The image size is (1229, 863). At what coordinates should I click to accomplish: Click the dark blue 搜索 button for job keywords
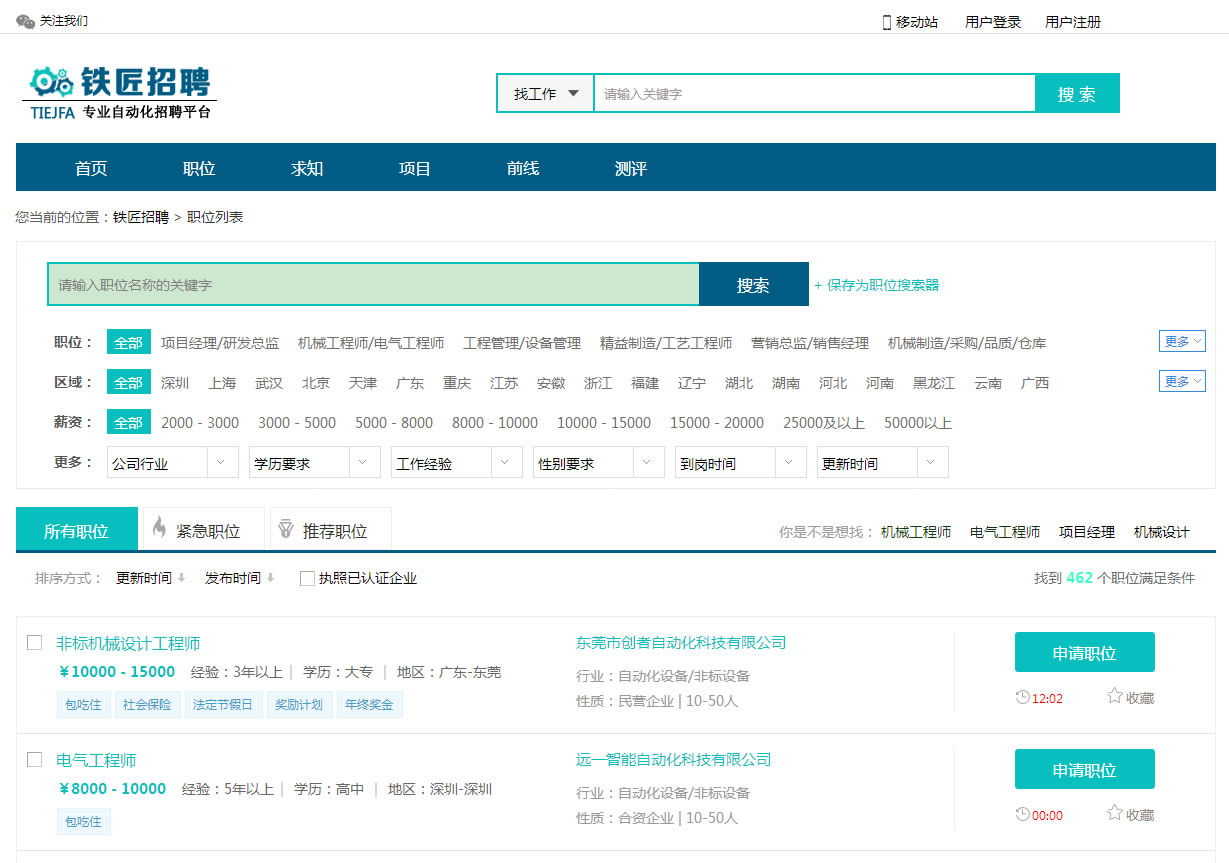753,284
